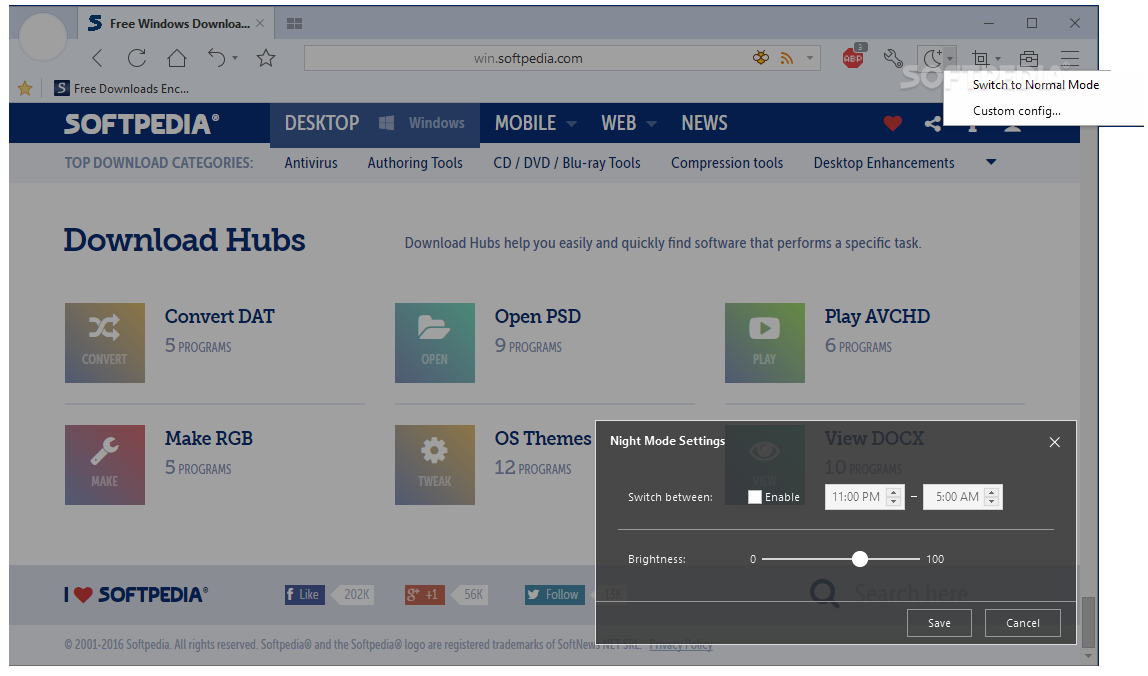
Task: Open the Antivirus category
Action: coord(311,163)
